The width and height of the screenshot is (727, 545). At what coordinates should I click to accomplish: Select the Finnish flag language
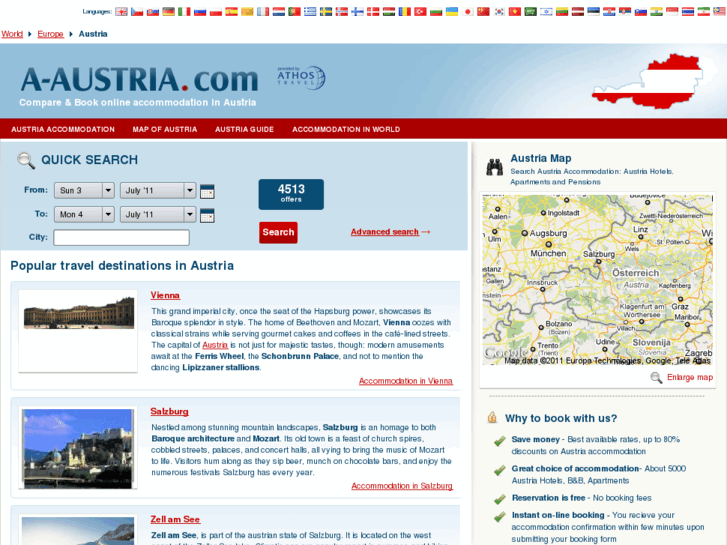click(x=357, y=12)
